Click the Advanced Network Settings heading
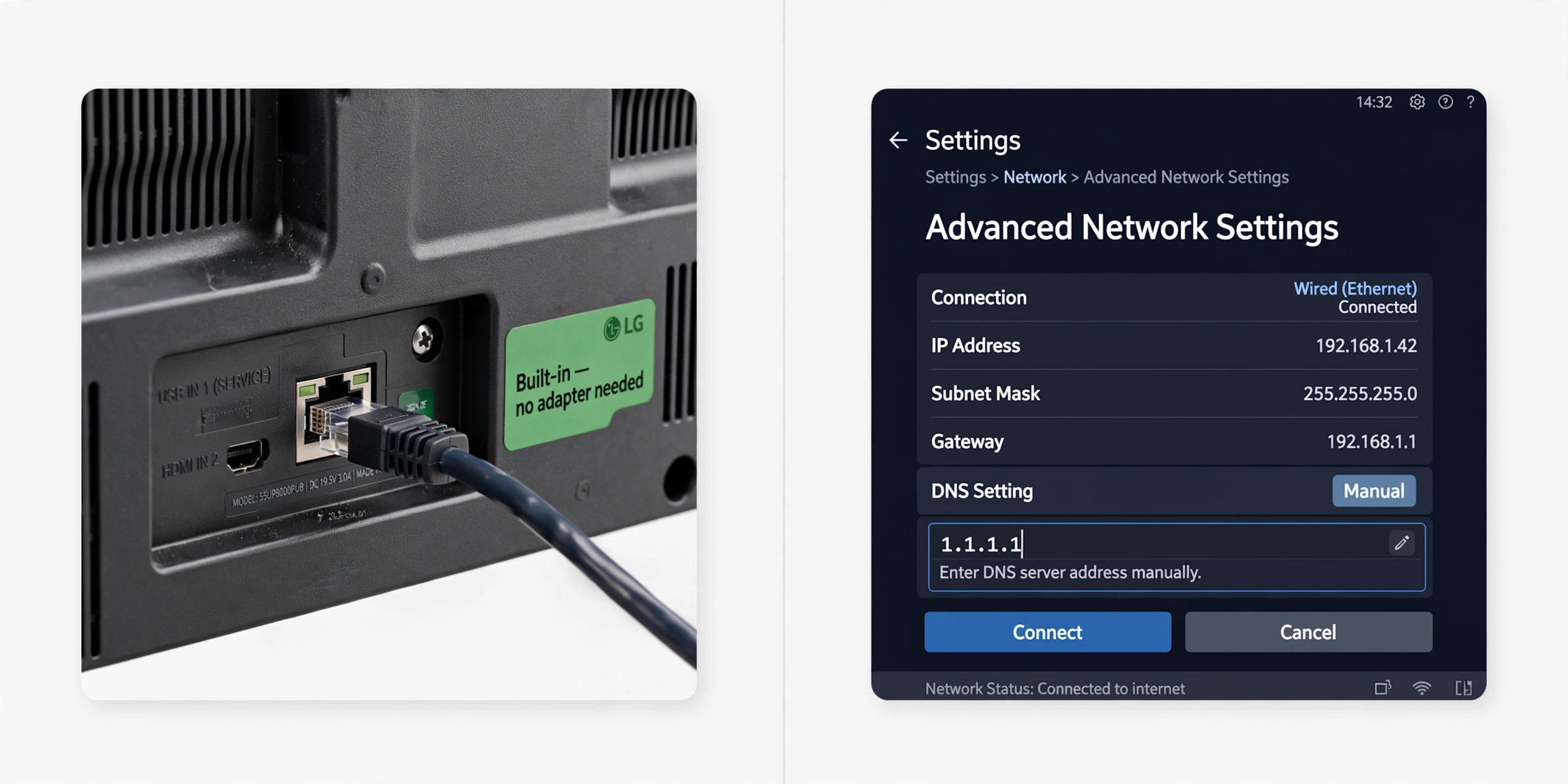Screen dimensions: 1568x784 [x=1131, y=227]
